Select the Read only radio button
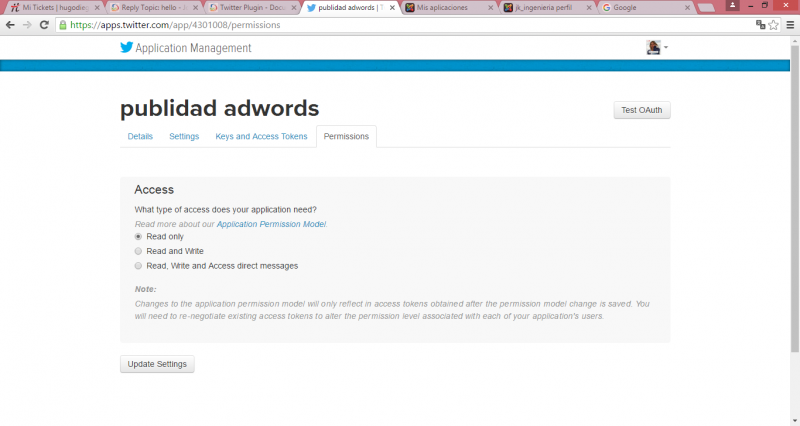Image resolution: width=800 pixels, height=426 pixels. point(138,237)
